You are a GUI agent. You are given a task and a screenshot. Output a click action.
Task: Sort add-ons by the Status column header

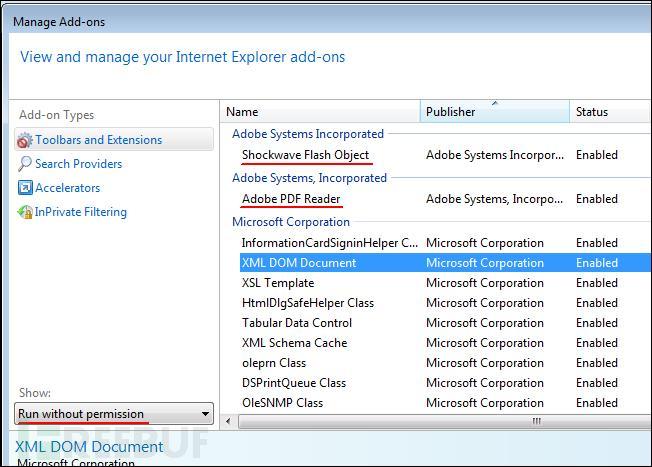tap(610, 112)
